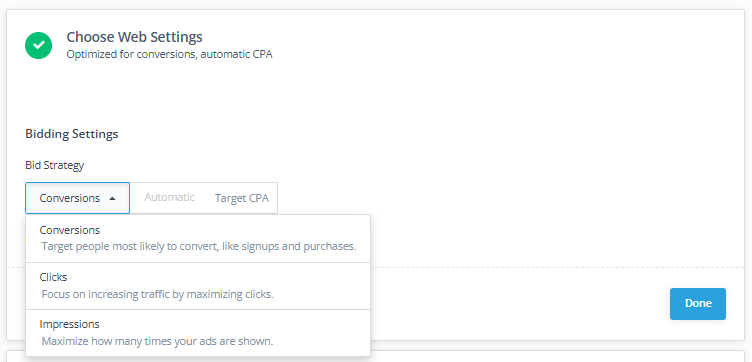Select the Conversions option in the menu
752x362 pixels.
pos(198,238)
